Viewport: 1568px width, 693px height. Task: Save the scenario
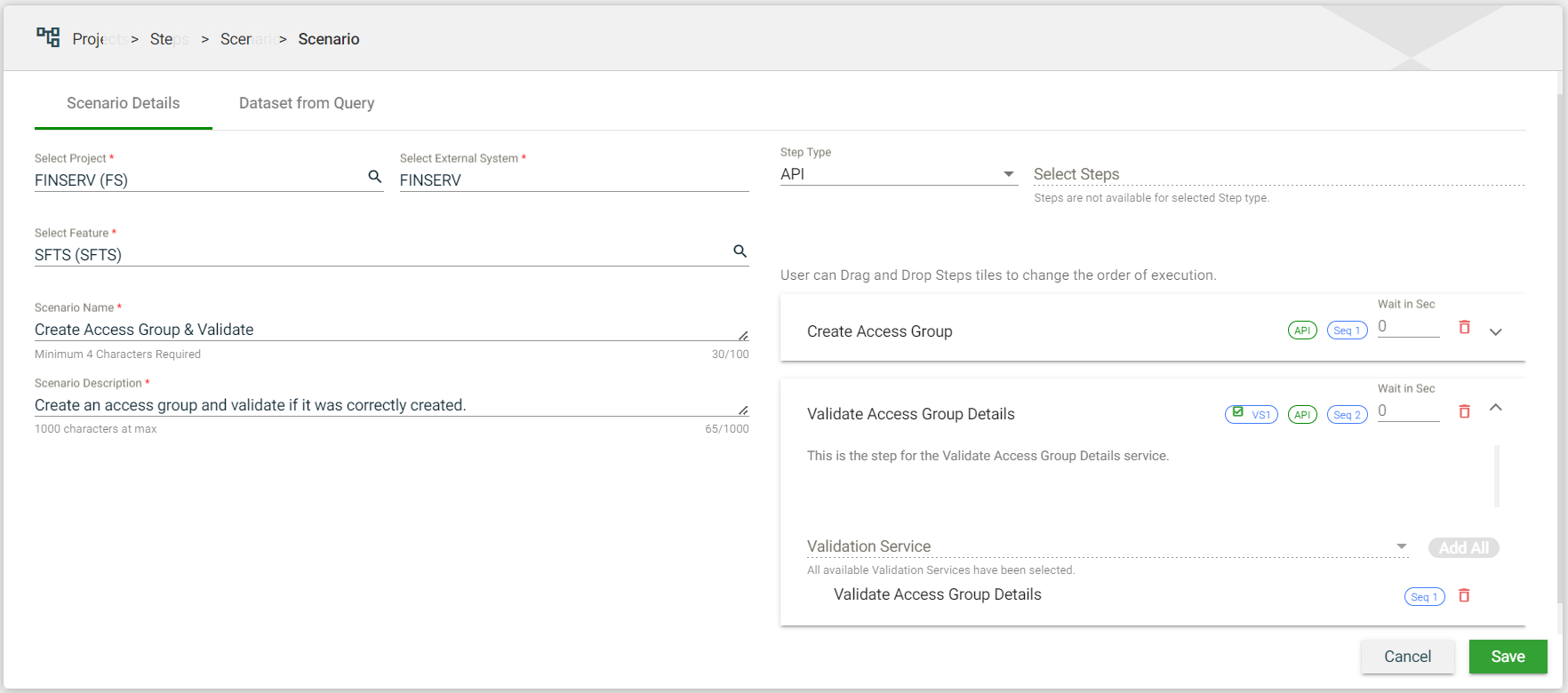(x=1508, y=657)
